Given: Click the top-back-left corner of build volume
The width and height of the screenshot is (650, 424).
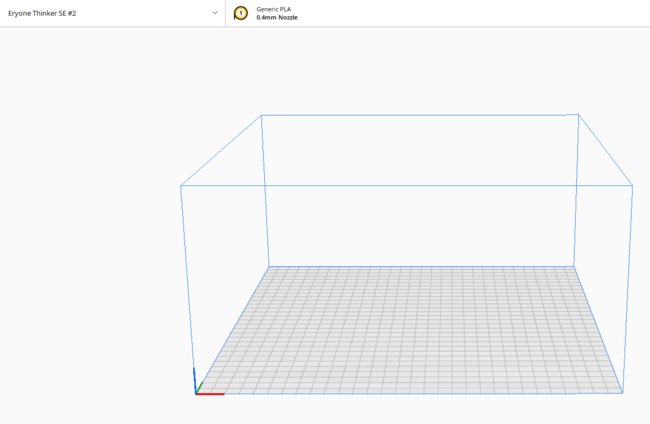Looking at the screenshot, I should 262,115.
